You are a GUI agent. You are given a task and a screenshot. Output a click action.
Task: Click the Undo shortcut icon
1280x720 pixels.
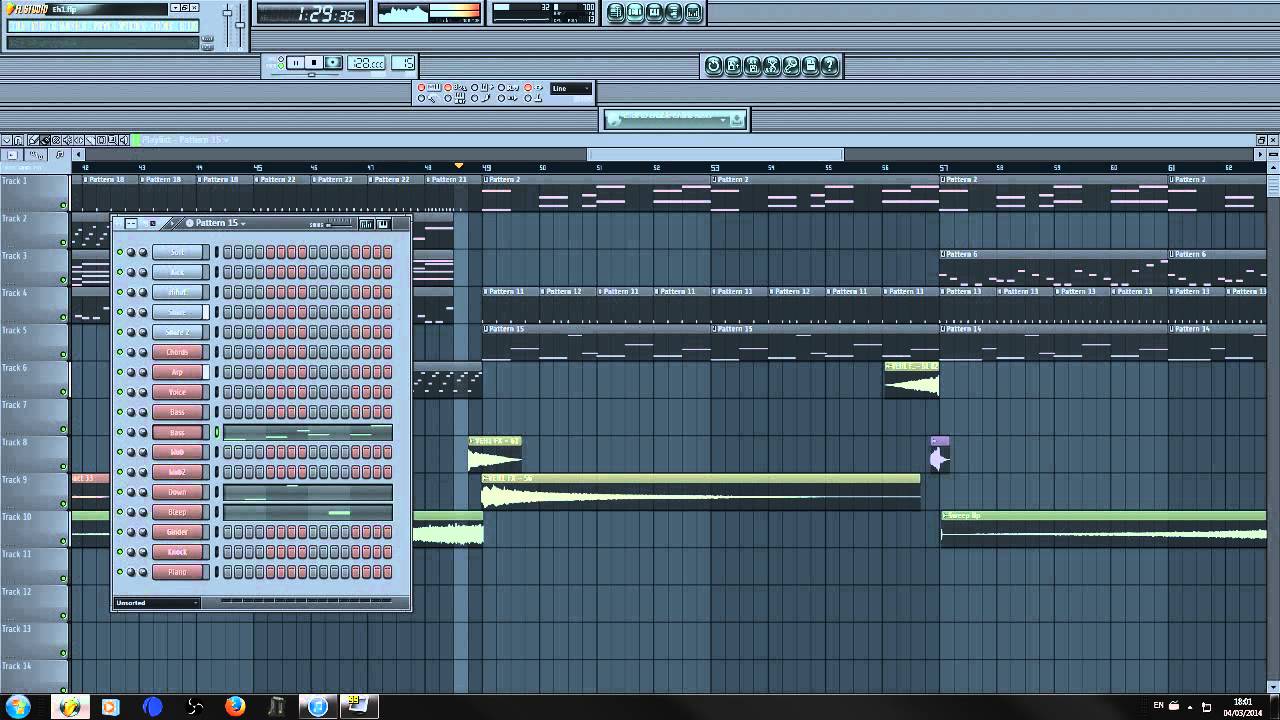point(714,66)
